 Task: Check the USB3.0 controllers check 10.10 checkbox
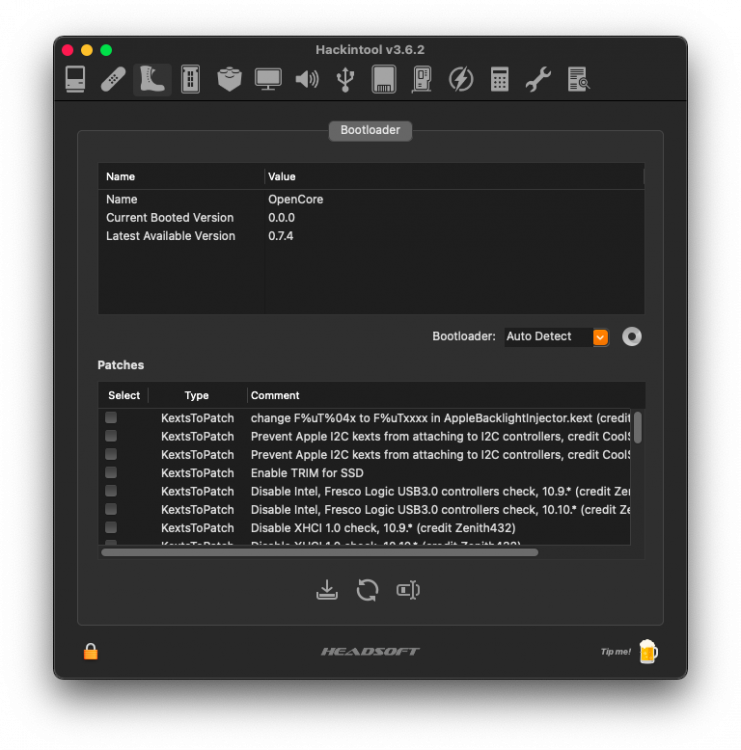pos(111,509)
